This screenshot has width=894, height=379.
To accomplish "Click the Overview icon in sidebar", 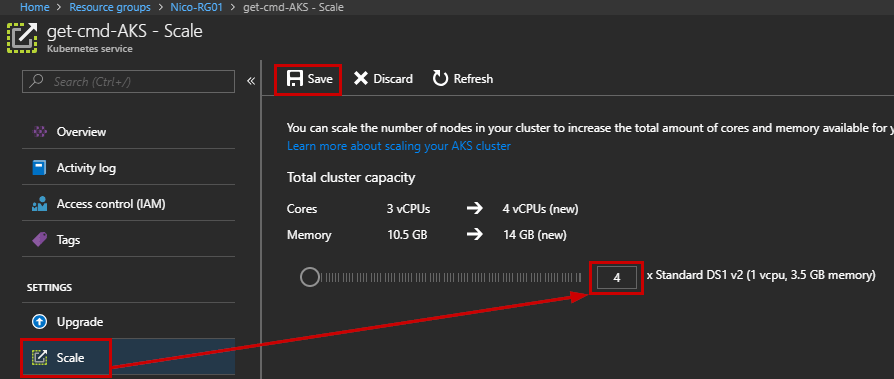I will pyautogui.click(x=39, y=132).
